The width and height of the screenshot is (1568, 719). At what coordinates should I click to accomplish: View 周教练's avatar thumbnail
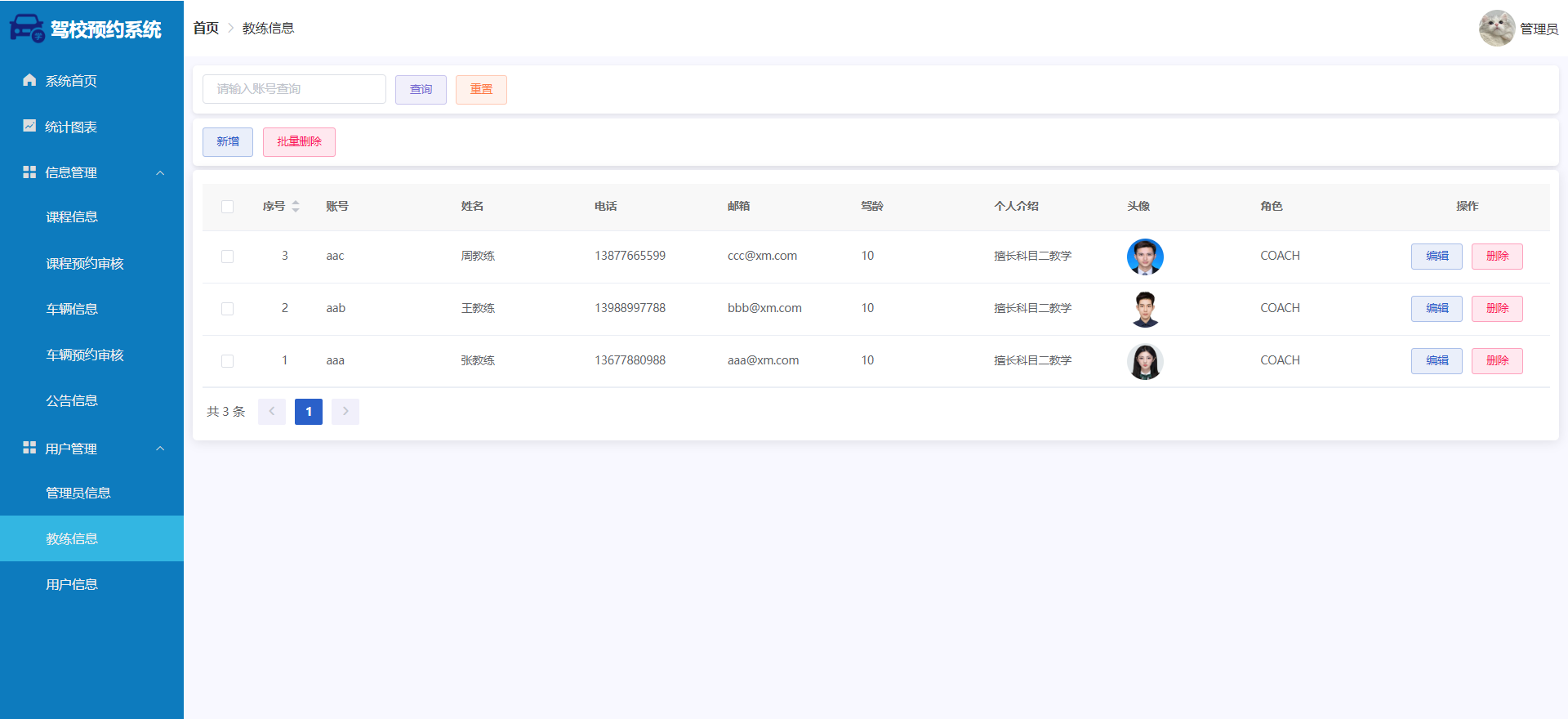(1145, 257)
